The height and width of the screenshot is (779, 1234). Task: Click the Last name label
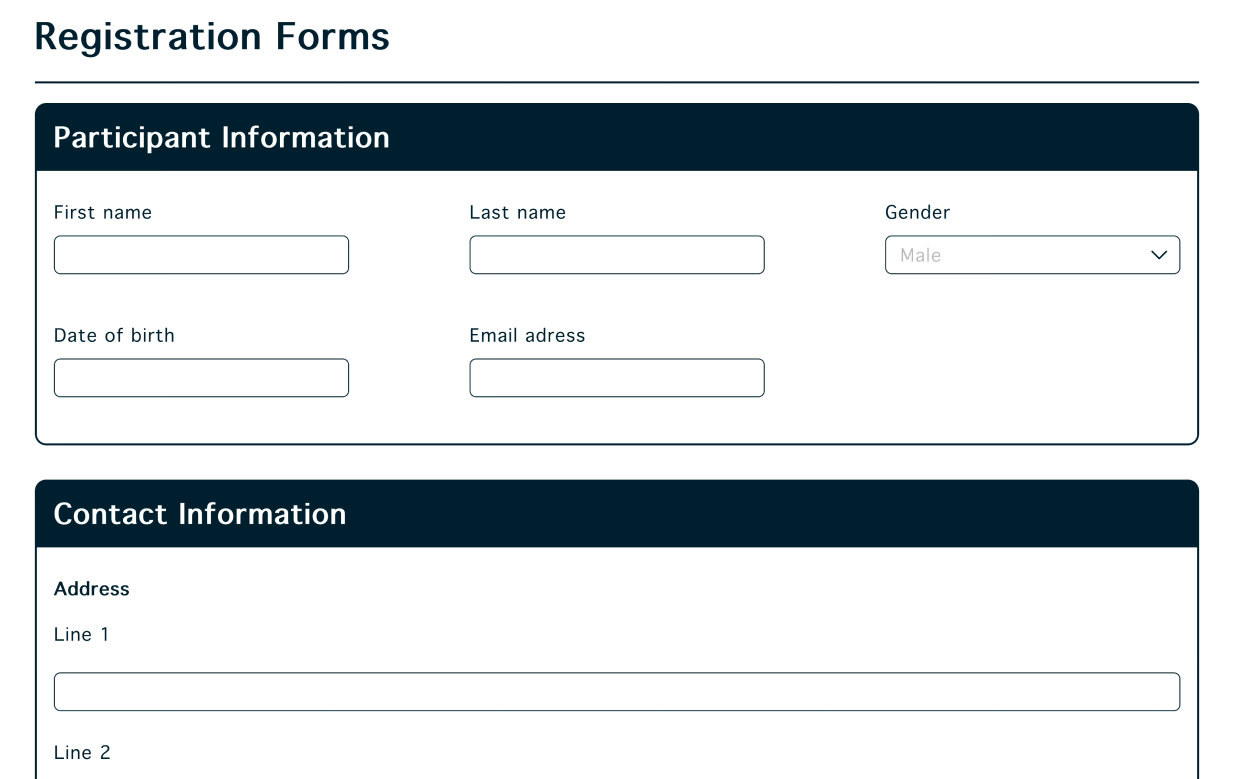517,212
